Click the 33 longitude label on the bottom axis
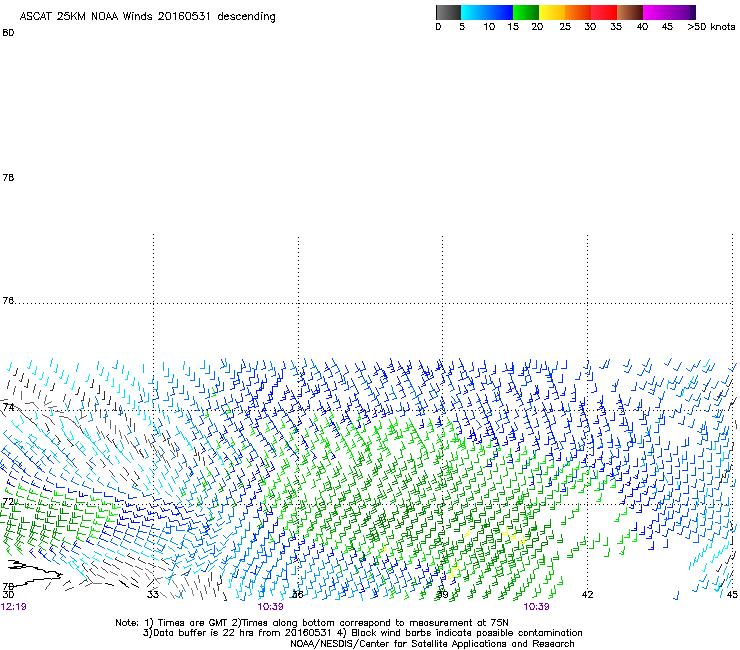This screenshot has height=650, width=740. coord(152,595)
